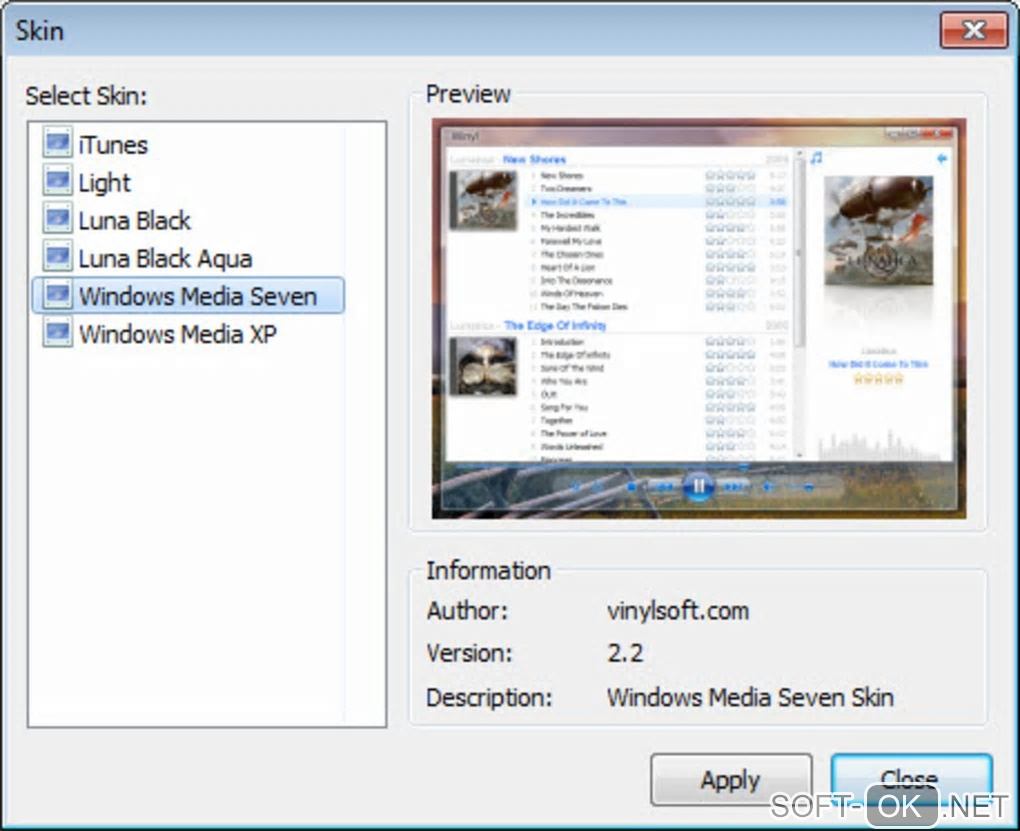Click the Luna Black Aqua skin icon
The image size is (1020, 831).
(x=57, y=255)
